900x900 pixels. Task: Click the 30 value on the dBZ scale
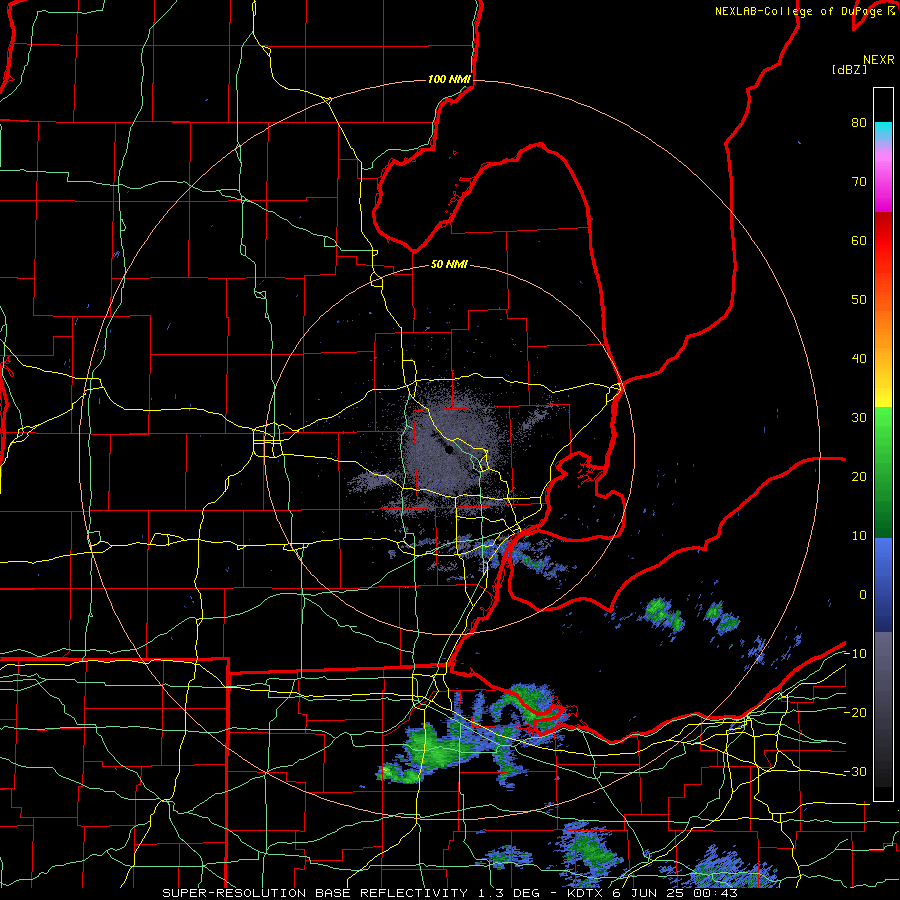point(859,418)
